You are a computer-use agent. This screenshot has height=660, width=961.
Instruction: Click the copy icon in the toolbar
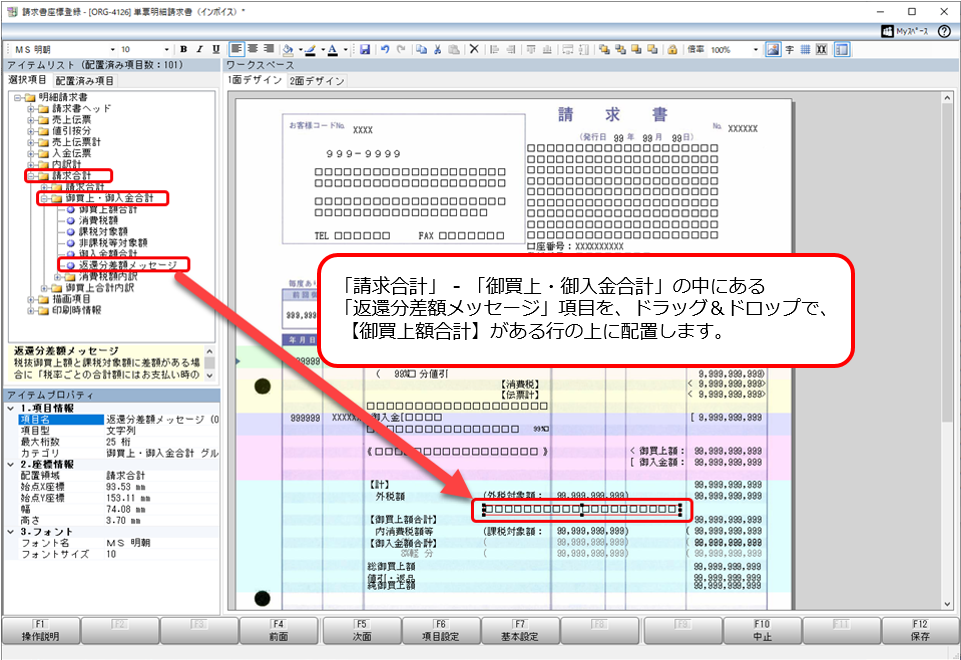click(x=422, y=50)
